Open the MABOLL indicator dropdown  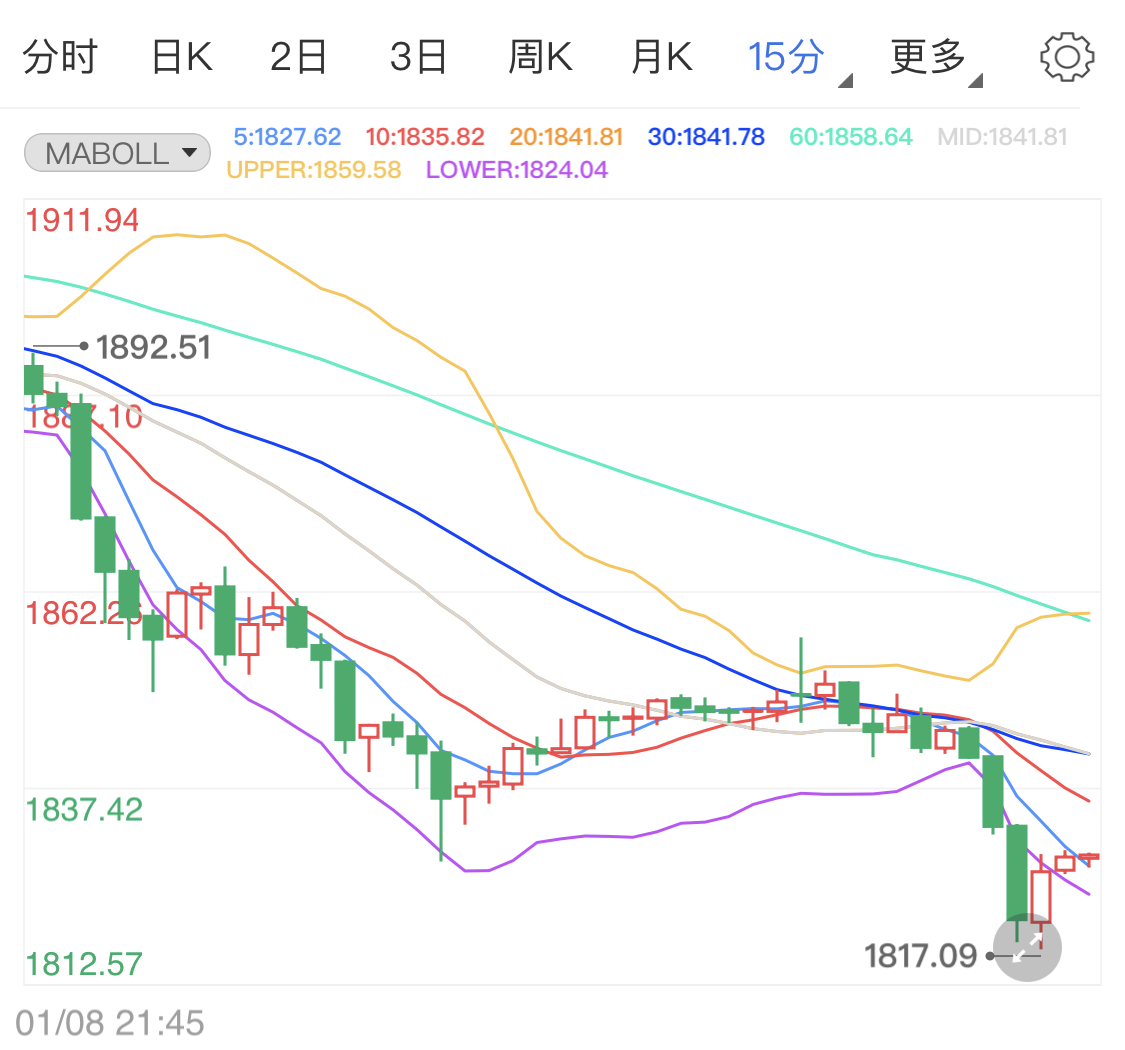118,153
